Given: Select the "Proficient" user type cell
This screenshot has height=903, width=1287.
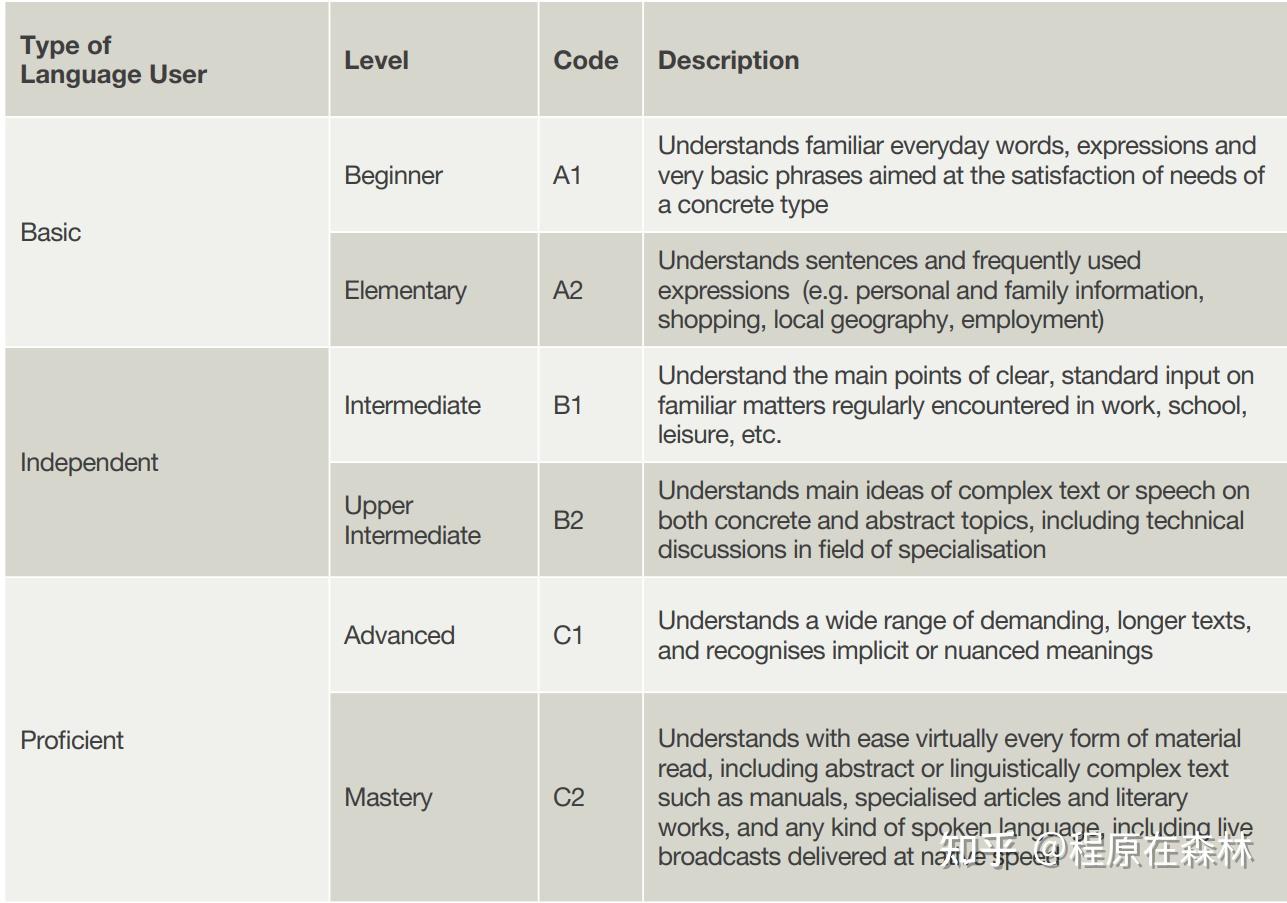Looking at the screenshot, I should (x=72, y=740).
